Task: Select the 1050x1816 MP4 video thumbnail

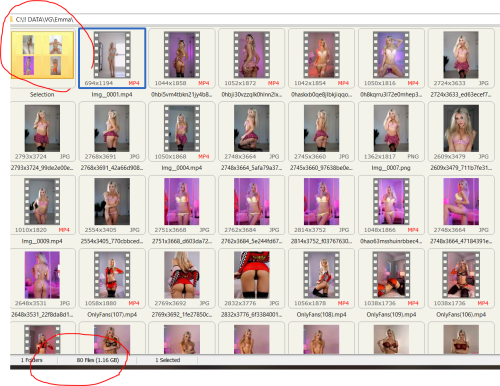Action: click(391, 55)
